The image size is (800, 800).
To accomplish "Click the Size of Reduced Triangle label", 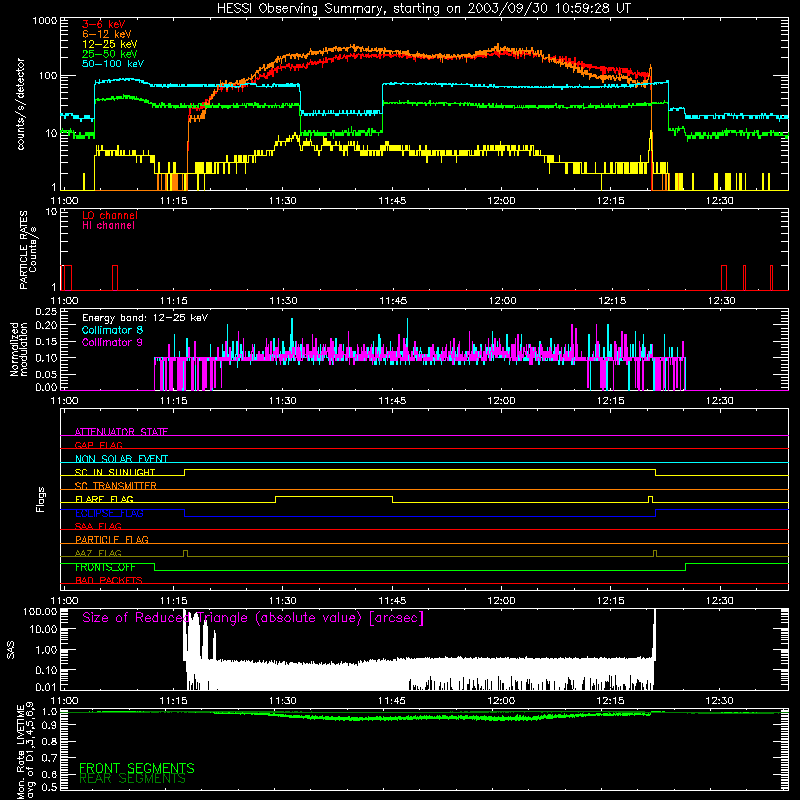I will [x=253, y=618].
